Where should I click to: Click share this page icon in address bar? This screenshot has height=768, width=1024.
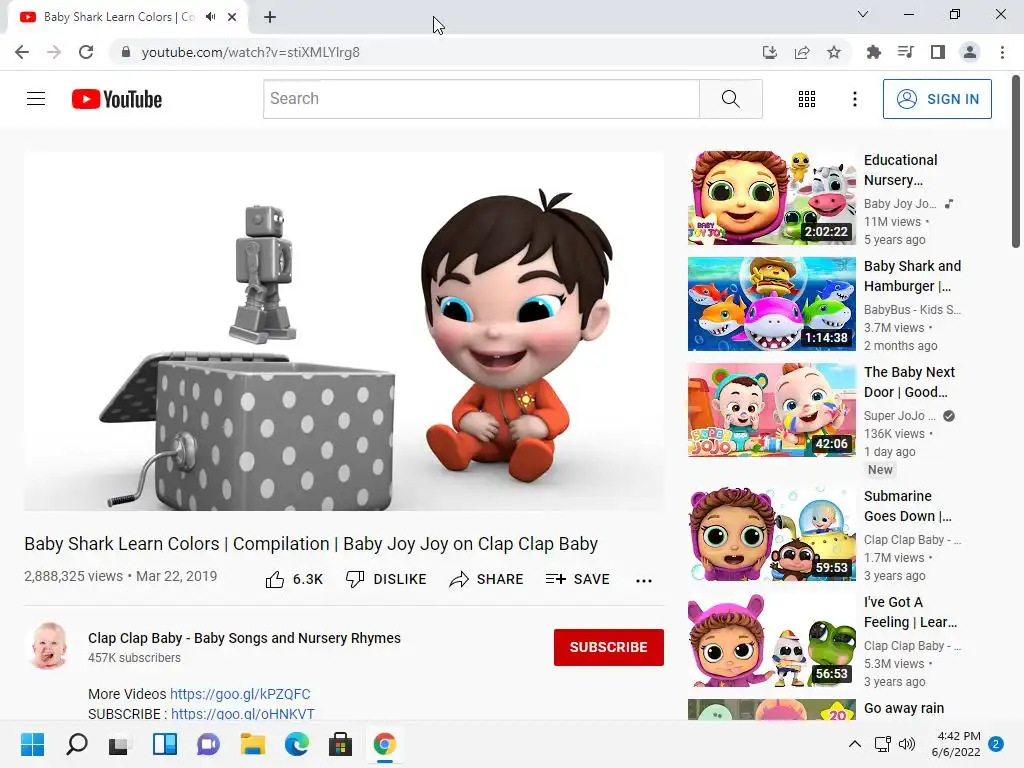802,52
